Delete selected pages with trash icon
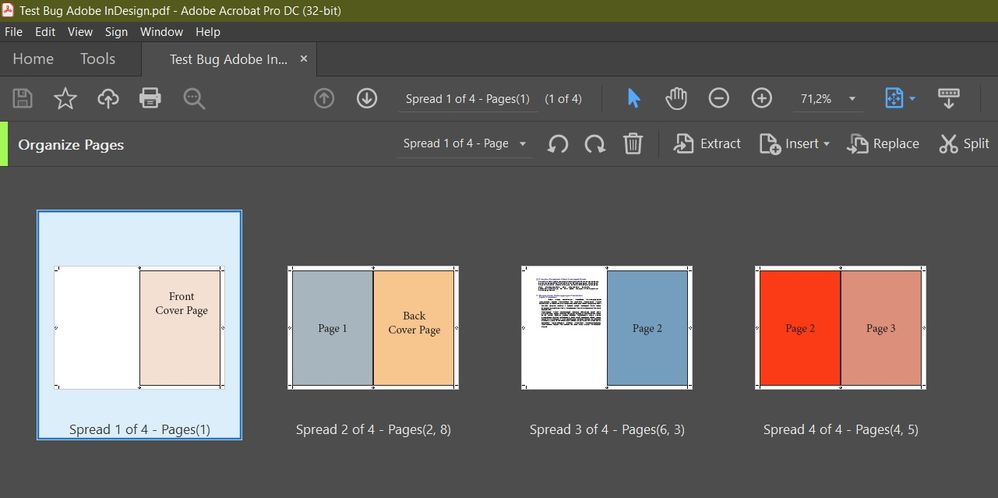Image resolution: width=998 pixels, height=498 pixels. point(633,144)
